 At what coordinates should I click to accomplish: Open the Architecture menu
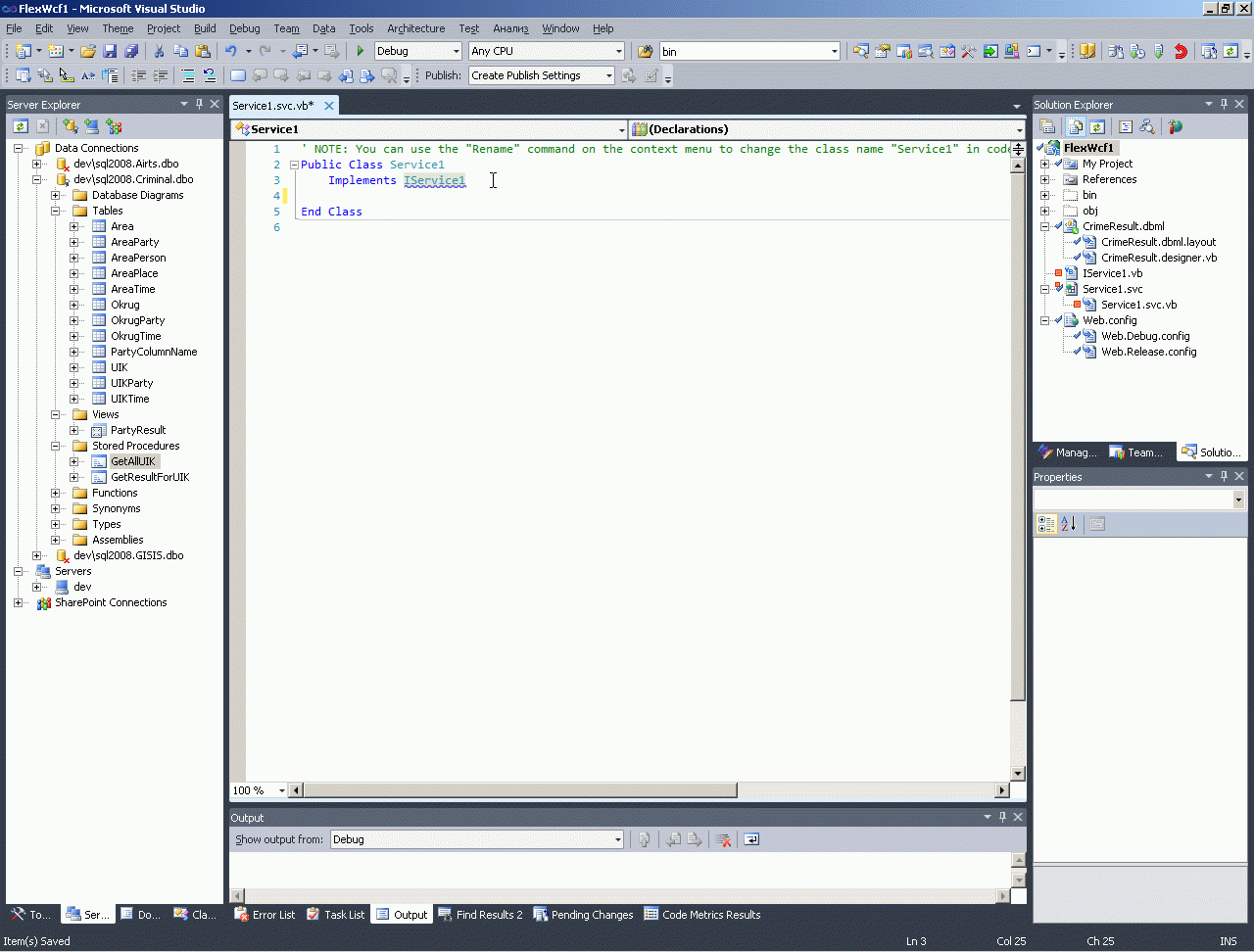click(x=415, y=28)
